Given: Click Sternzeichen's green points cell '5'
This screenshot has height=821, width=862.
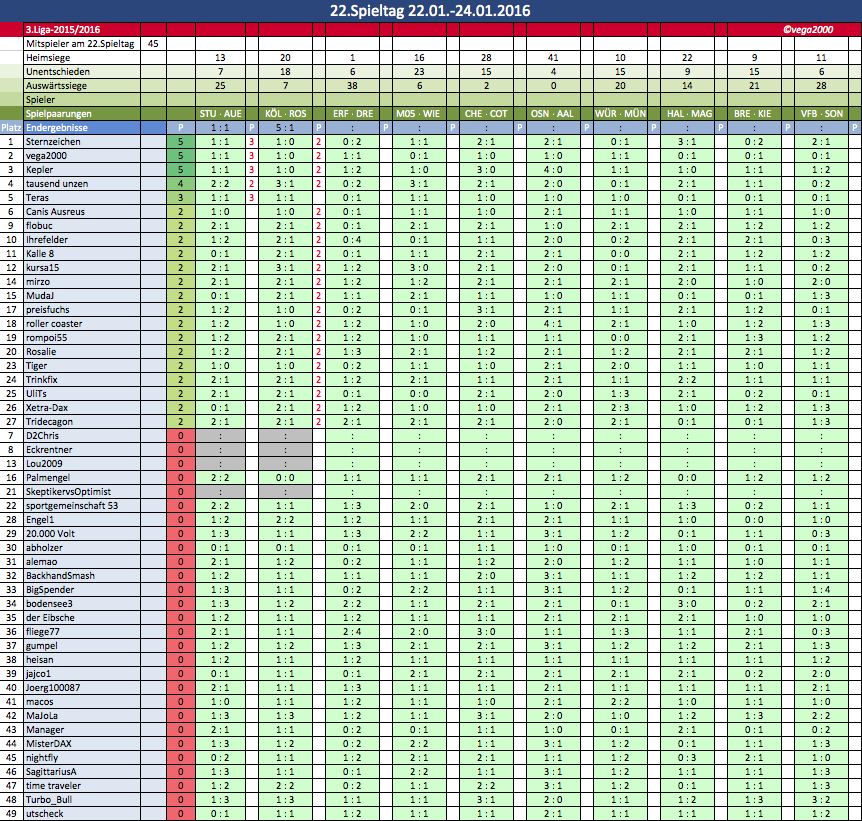Looking at the screenshot, I should (x=181, y=142).
